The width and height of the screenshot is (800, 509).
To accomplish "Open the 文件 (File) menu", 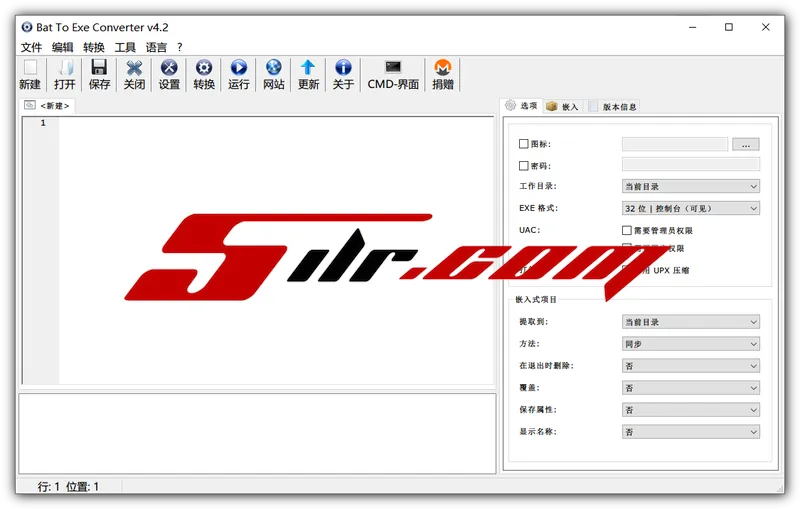I will 31,47.
